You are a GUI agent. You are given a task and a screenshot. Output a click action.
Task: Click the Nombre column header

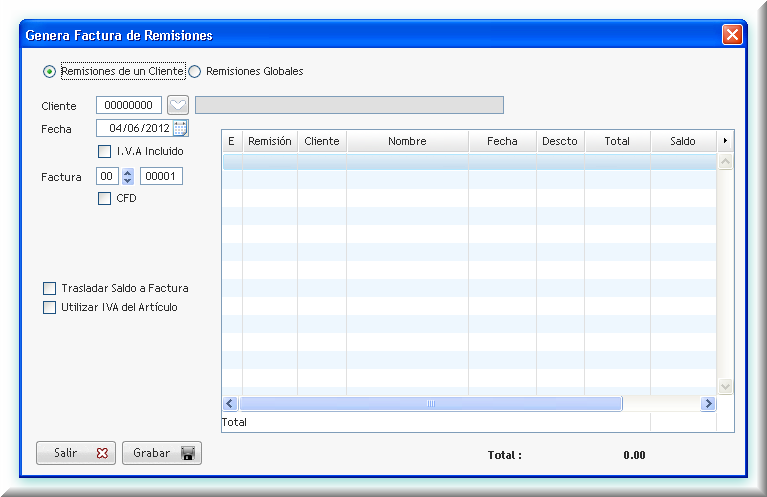tap(407, 141)
